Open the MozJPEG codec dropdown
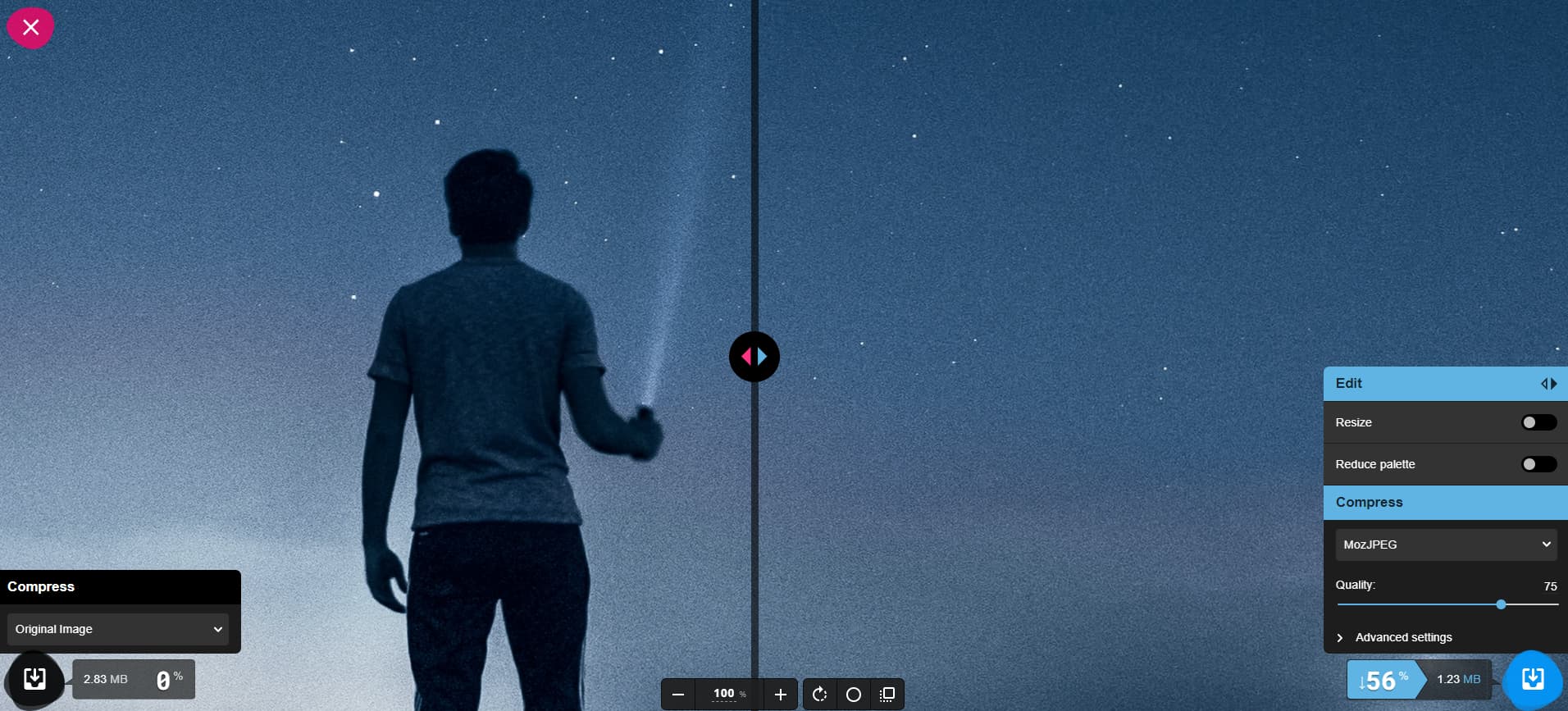Screen dimensions: 1568x711 click(x=1445, y=545)
